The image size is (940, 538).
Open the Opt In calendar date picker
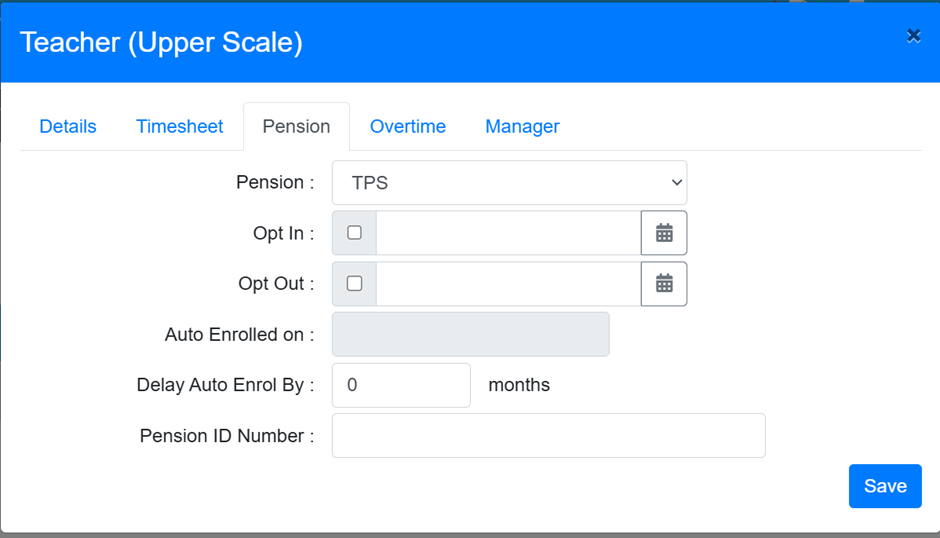(664, 233)
